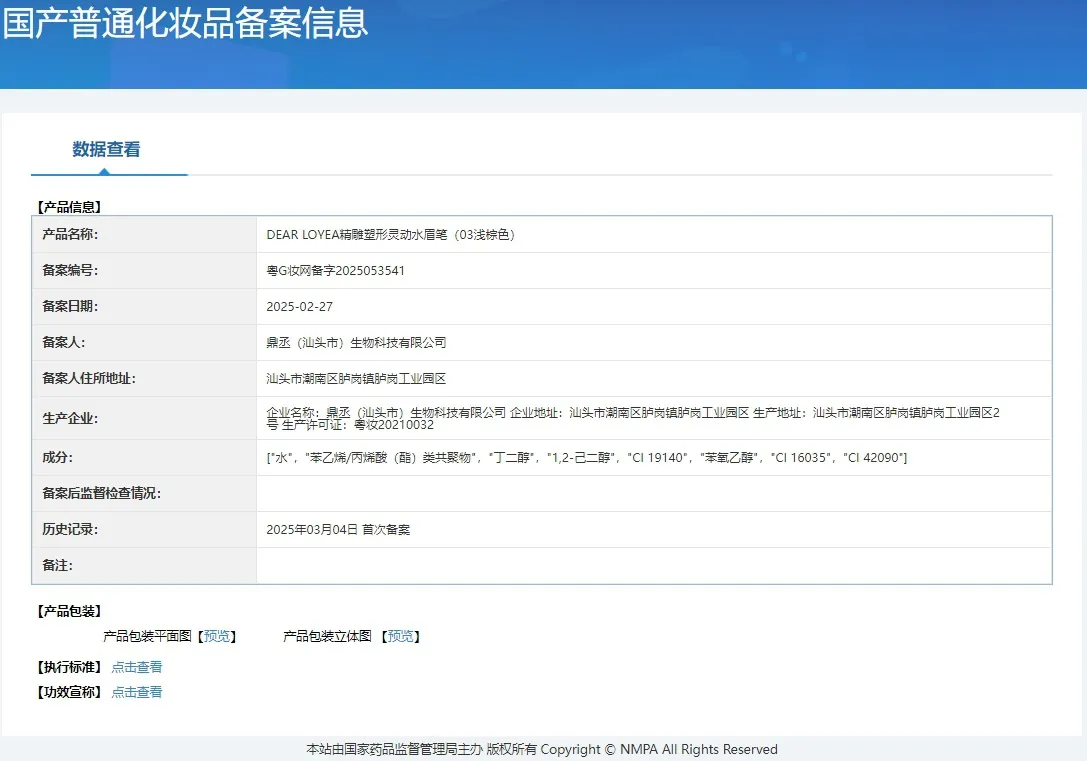Select the date 2025-02-27
The image size is (1087, 761).
pyautogui.click(x=299, y=306)
